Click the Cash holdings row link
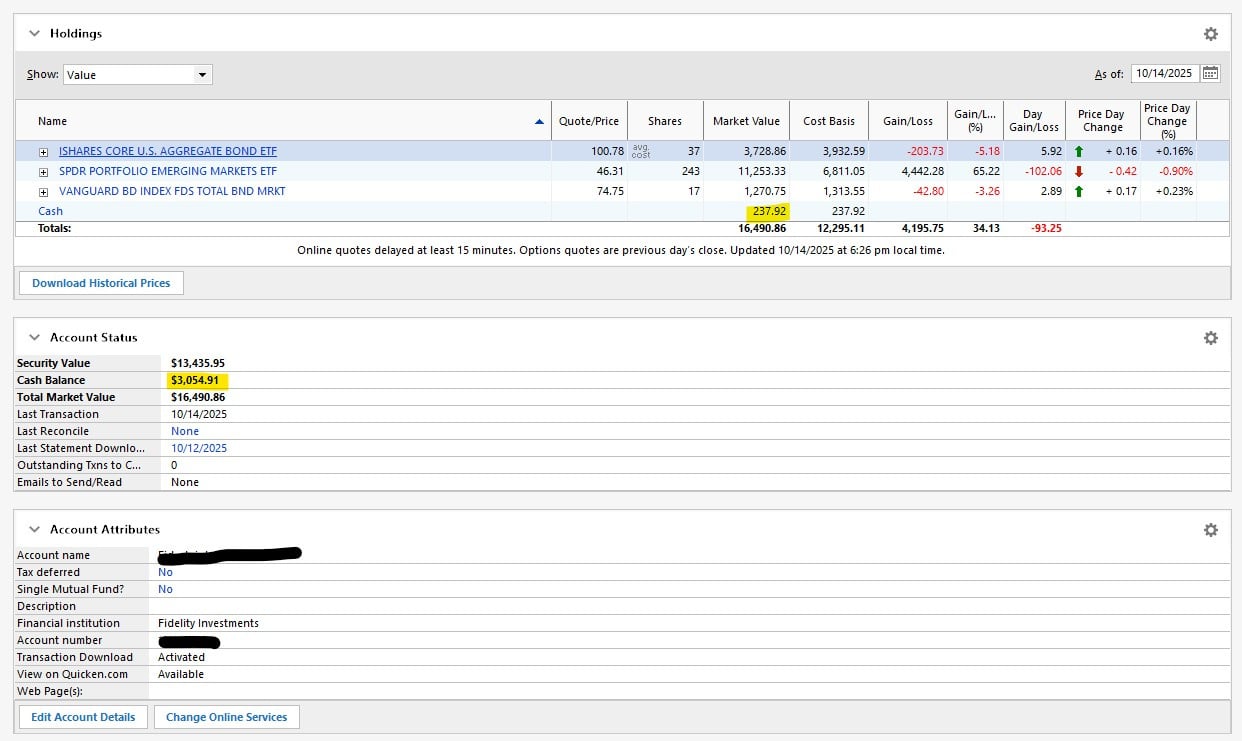This screenshot has height=741, width=1242. (x=50, y=211)
